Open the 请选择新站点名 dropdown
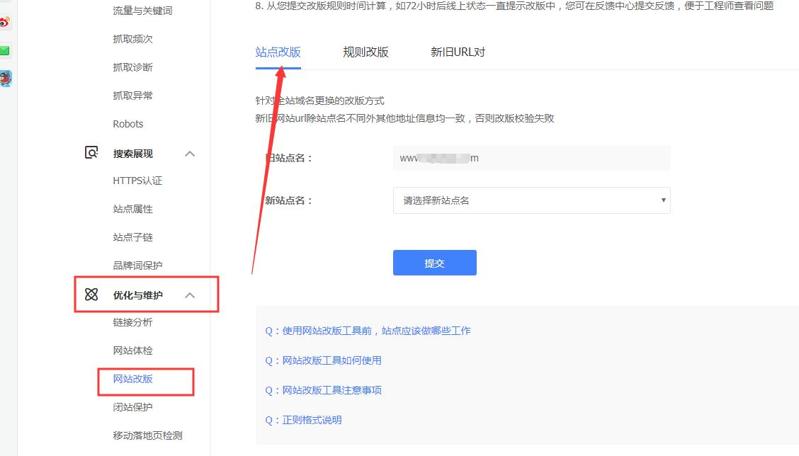Image resolution: width=799 pixels, height=456 pixels. [x=531, y=200]
